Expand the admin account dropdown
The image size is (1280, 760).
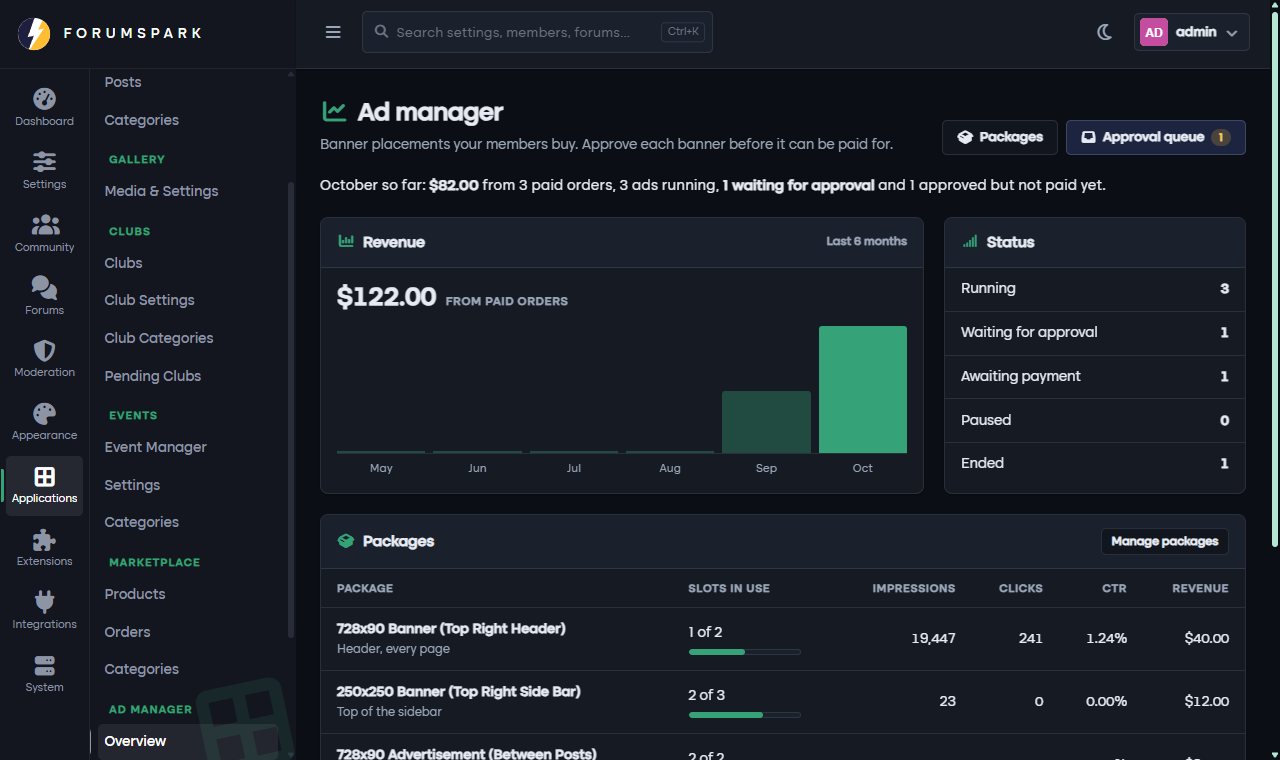pyautogui.click(x=1192, y=32)
